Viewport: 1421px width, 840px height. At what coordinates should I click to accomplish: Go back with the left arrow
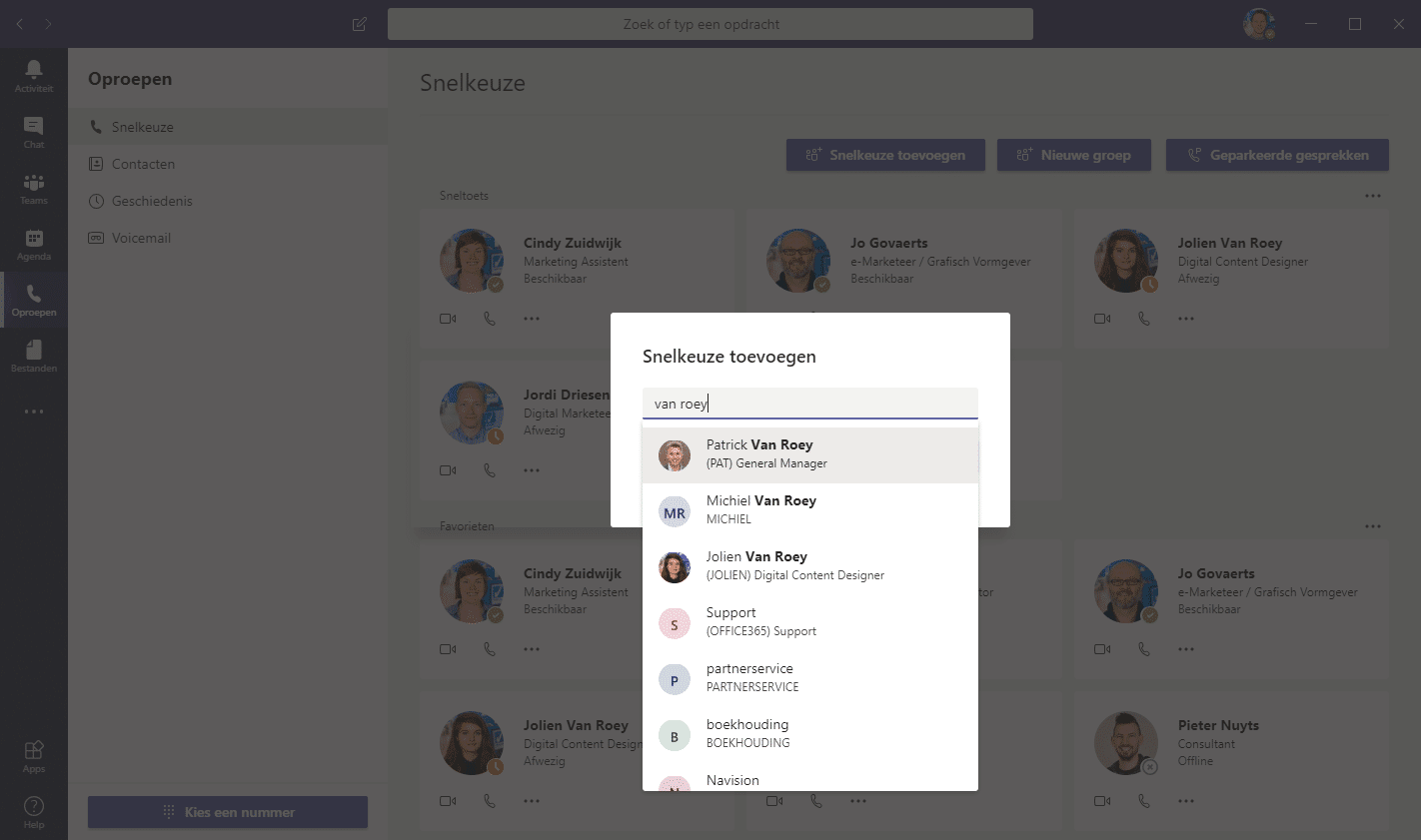click(20, 24)
